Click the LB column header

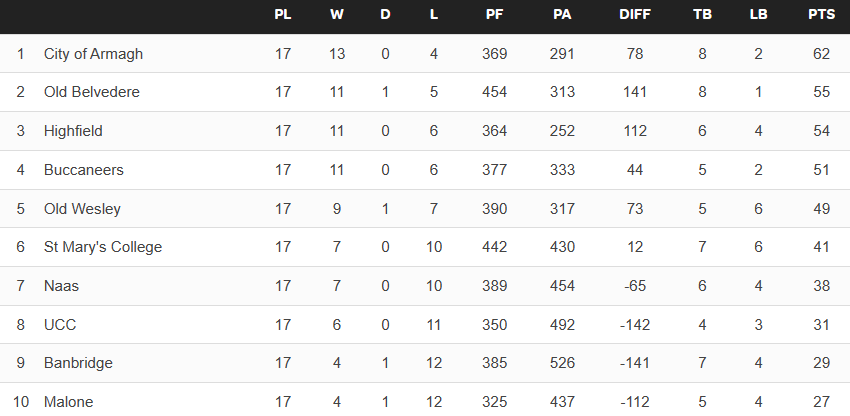click(x=758, y=15)
